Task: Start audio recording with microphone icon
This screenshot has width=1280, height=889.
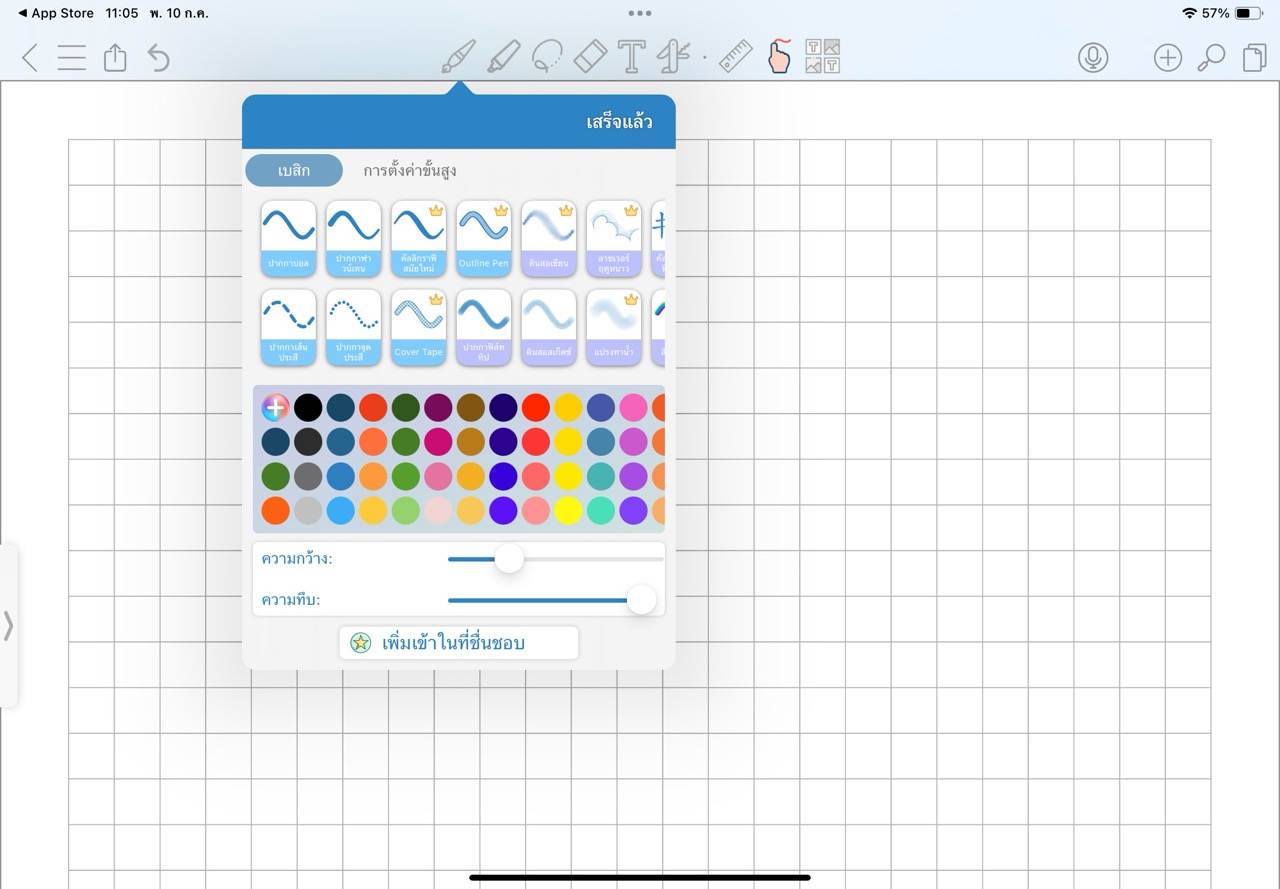Action: [1093, 58]
